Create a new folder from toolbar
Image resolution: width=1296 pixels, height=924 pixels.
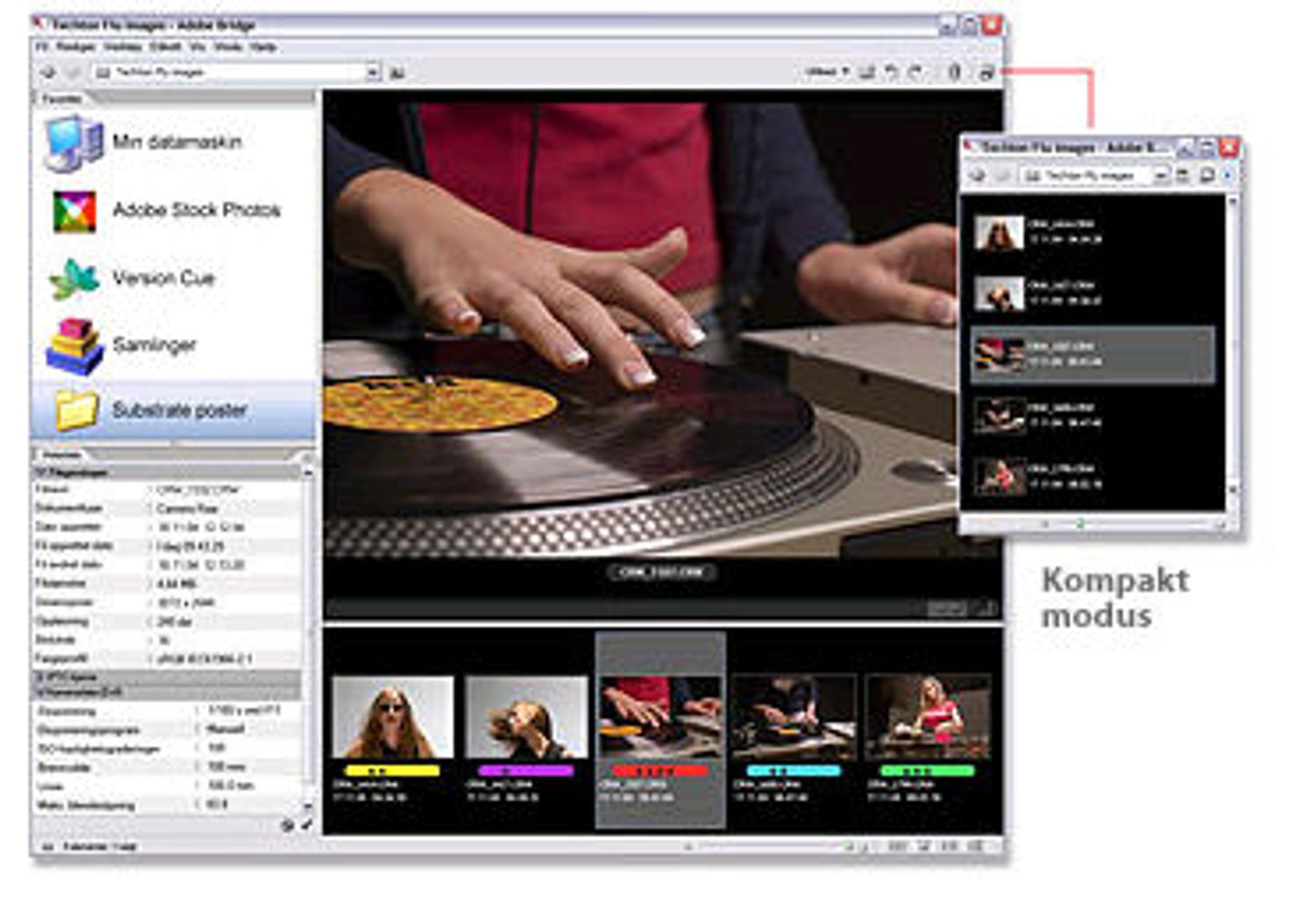867,72
